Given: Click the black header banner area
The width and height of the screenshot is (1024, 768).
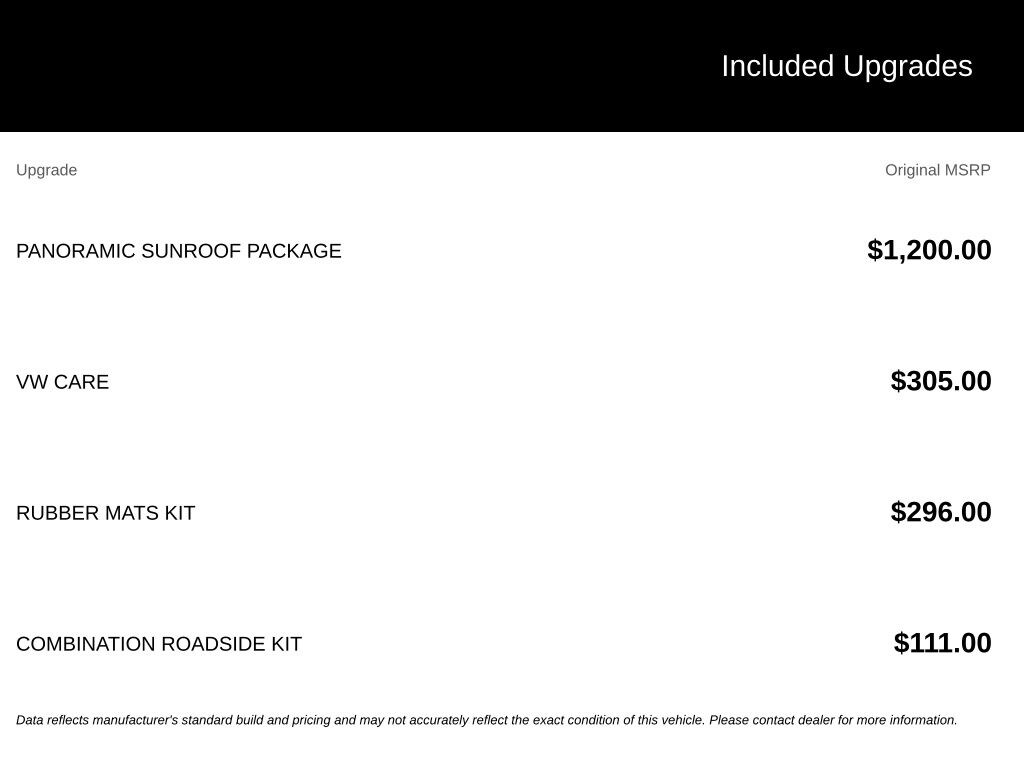Looking at the screenshot, I should (x=512, y=66).
